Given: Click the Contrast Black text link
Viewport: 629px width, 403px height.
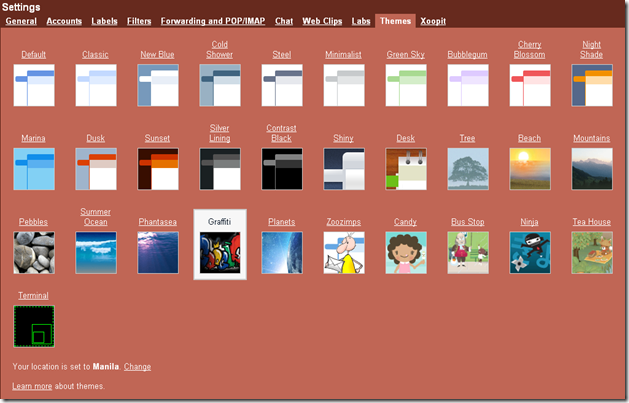Looking at the screenshot, I should pos(282,133).
